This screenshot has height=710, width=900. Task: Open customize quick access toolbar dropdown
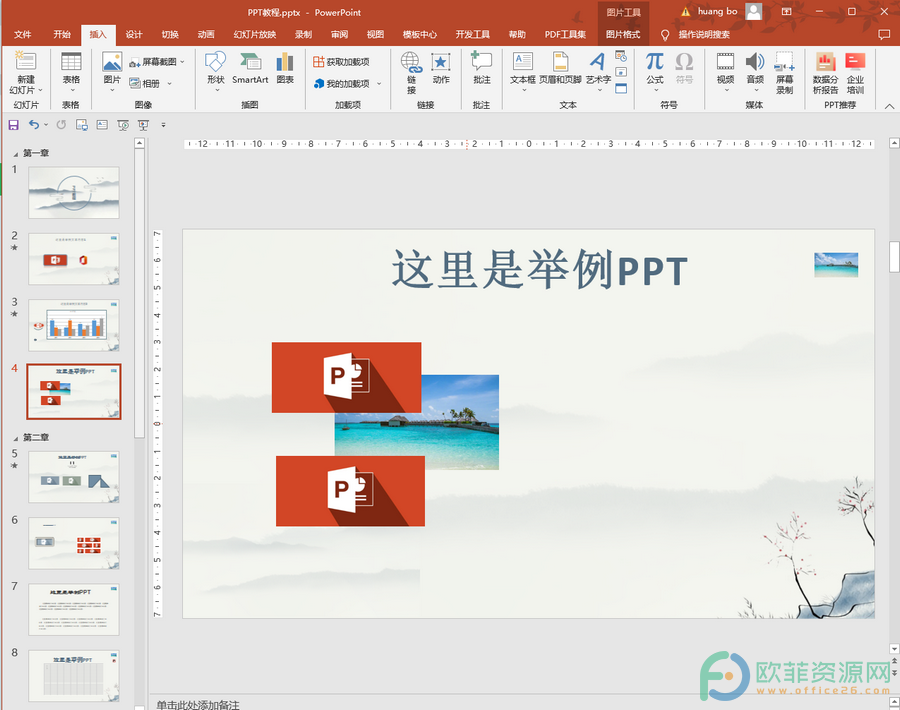coord(164,125)
